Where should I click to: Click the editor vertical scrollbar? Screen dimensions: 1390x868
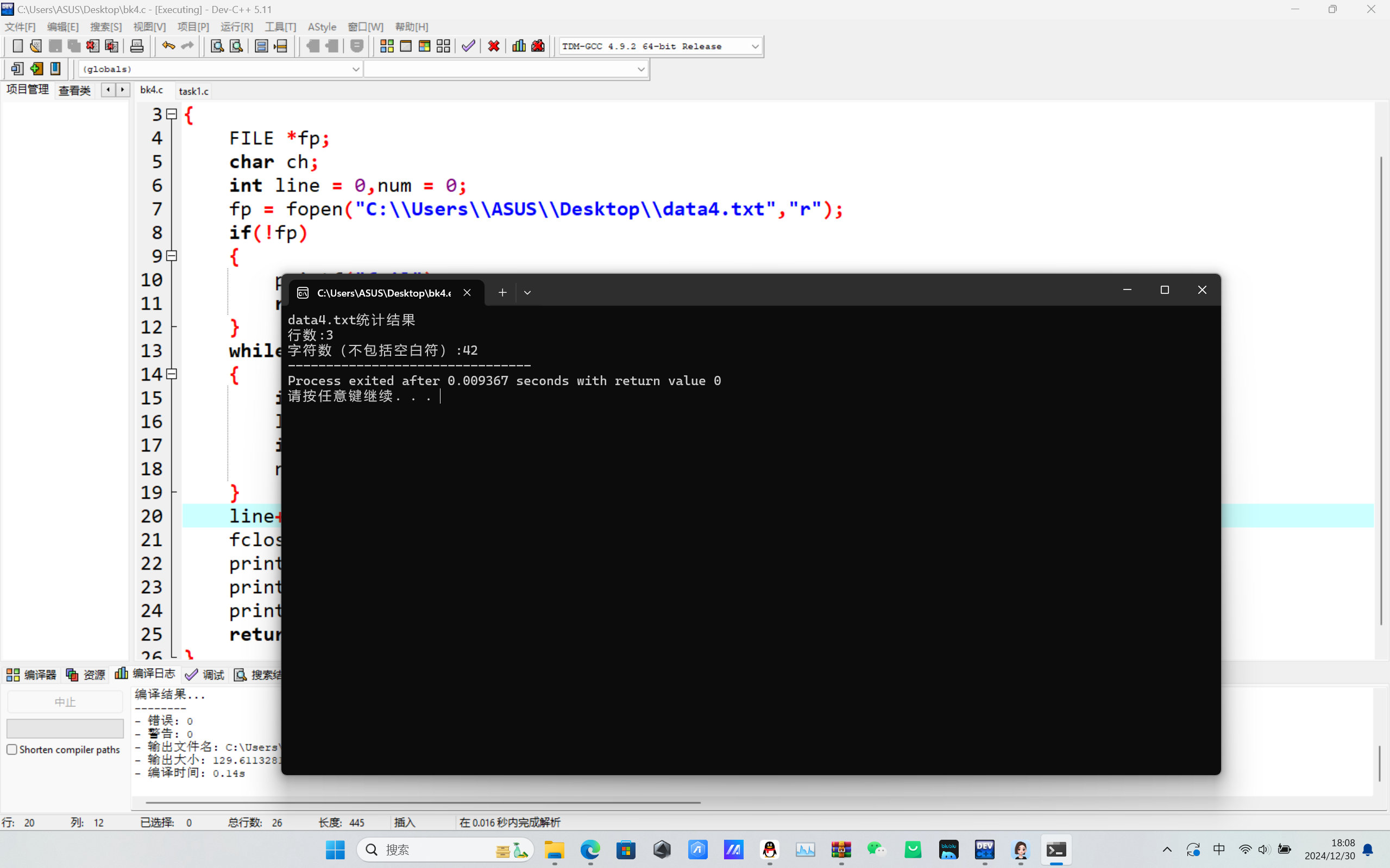click(x=1381, y=391)
